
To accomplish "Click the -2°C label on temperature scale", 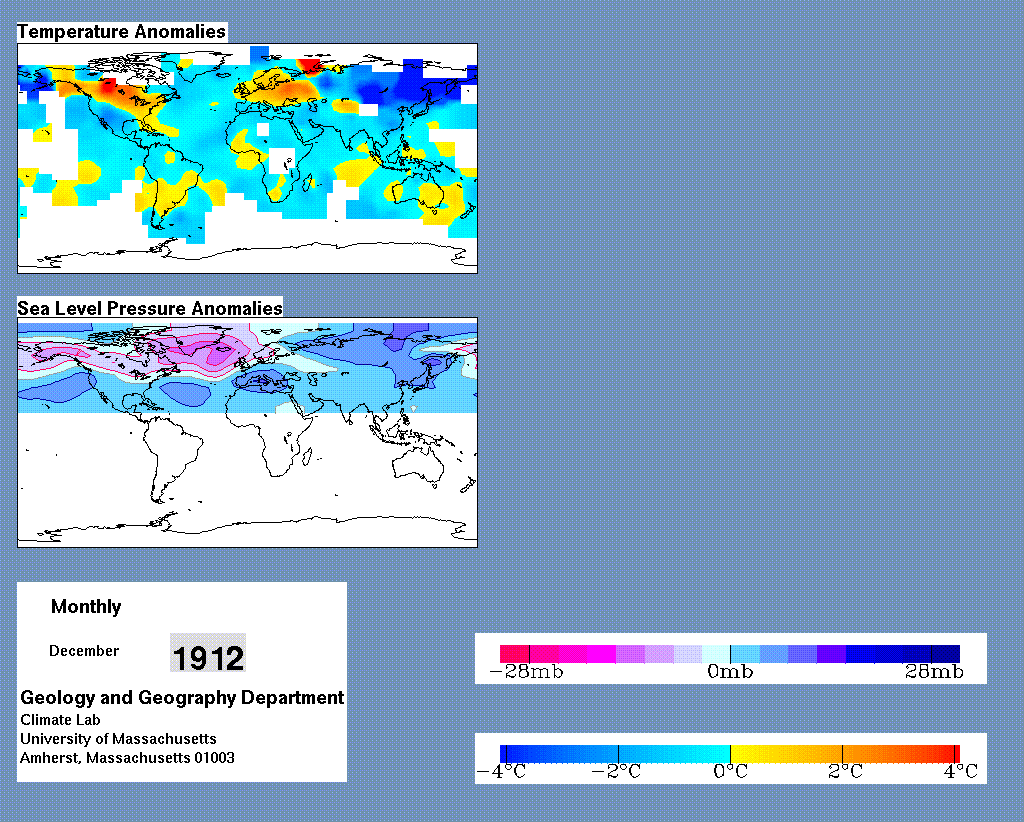I will click(x=616, y=772).
